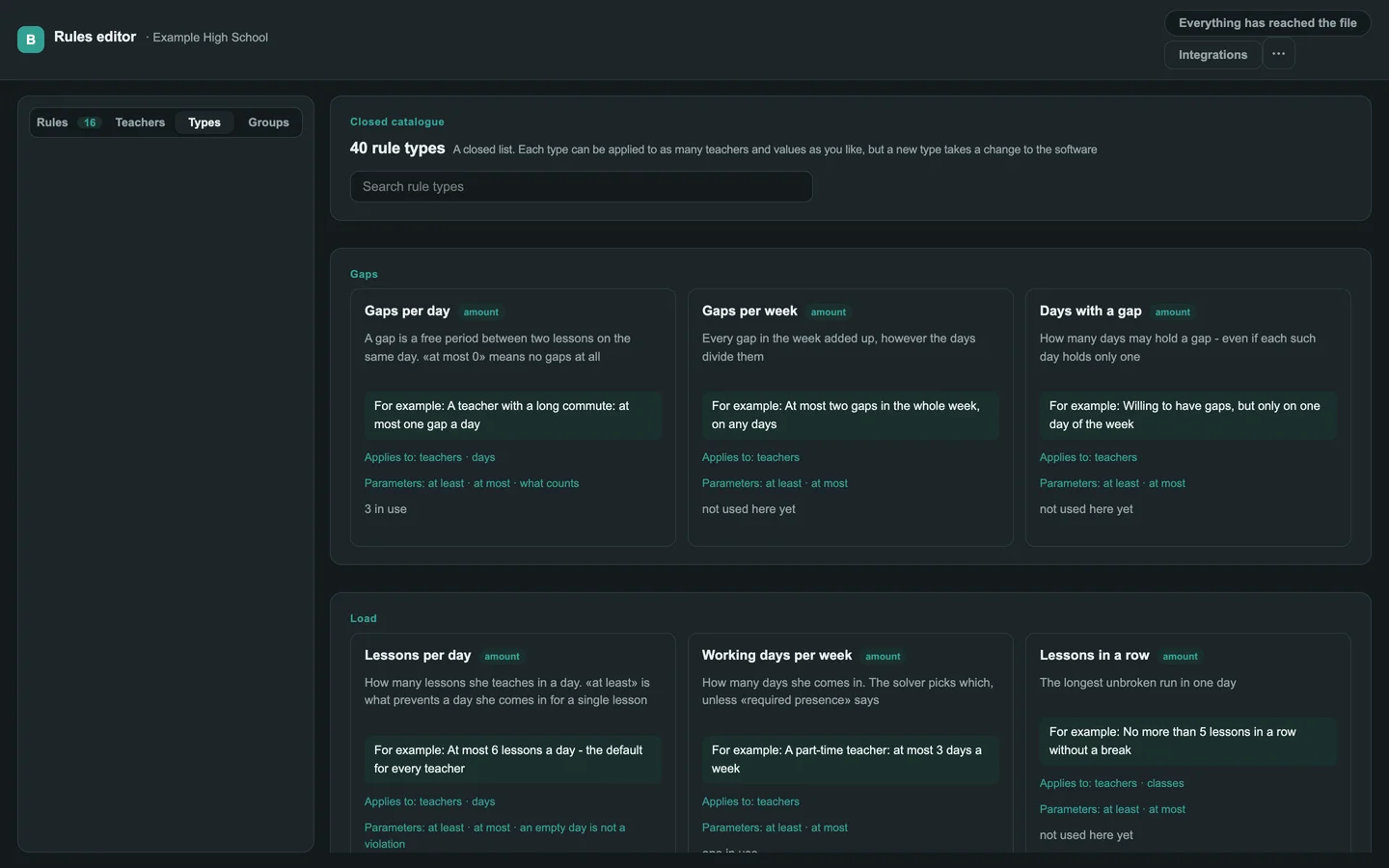
Task: Open the Gaps per week card title
Action: 749,311
